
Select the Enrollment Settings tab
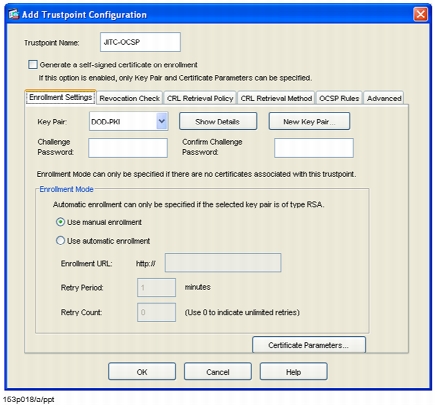pyautogui.click(x=61, y=97)
